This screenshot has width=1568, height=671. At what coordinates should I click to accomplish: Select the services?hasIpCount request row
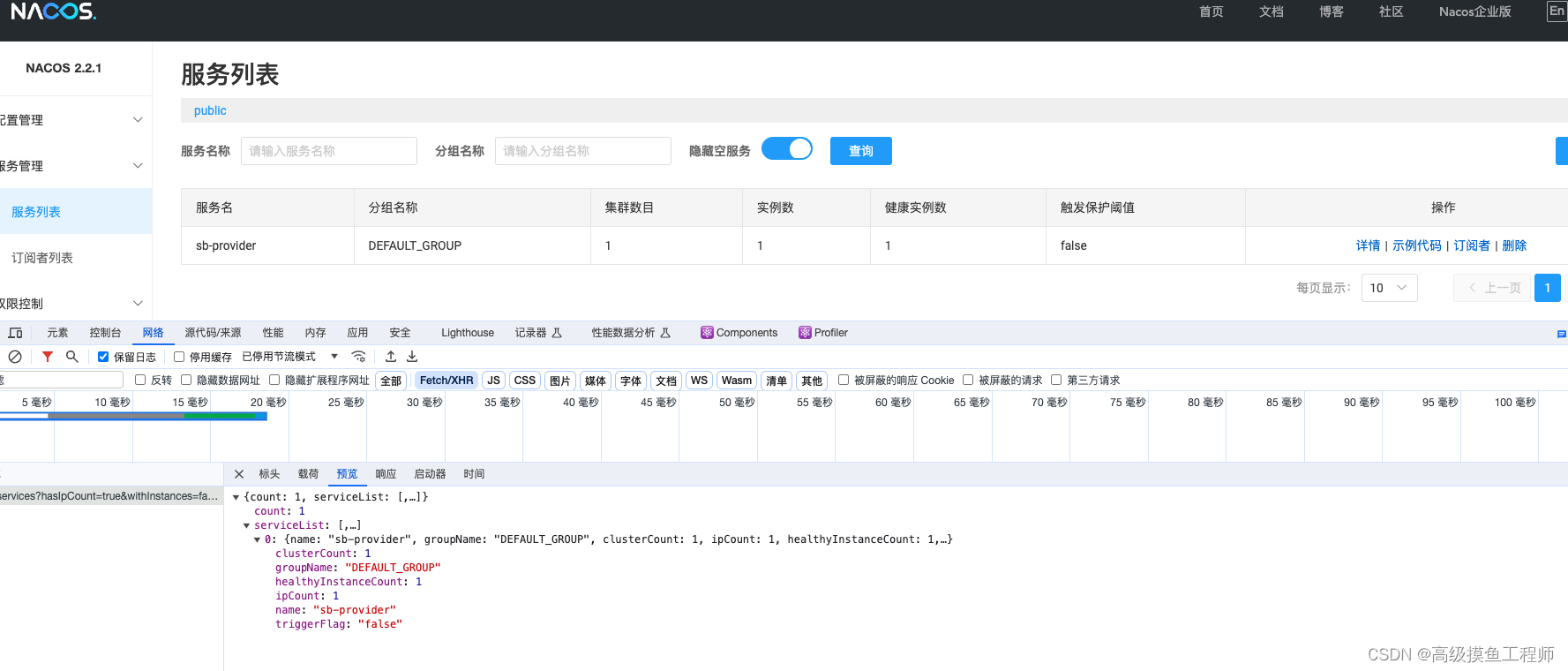pyautogui.click(x=111, y=496)
